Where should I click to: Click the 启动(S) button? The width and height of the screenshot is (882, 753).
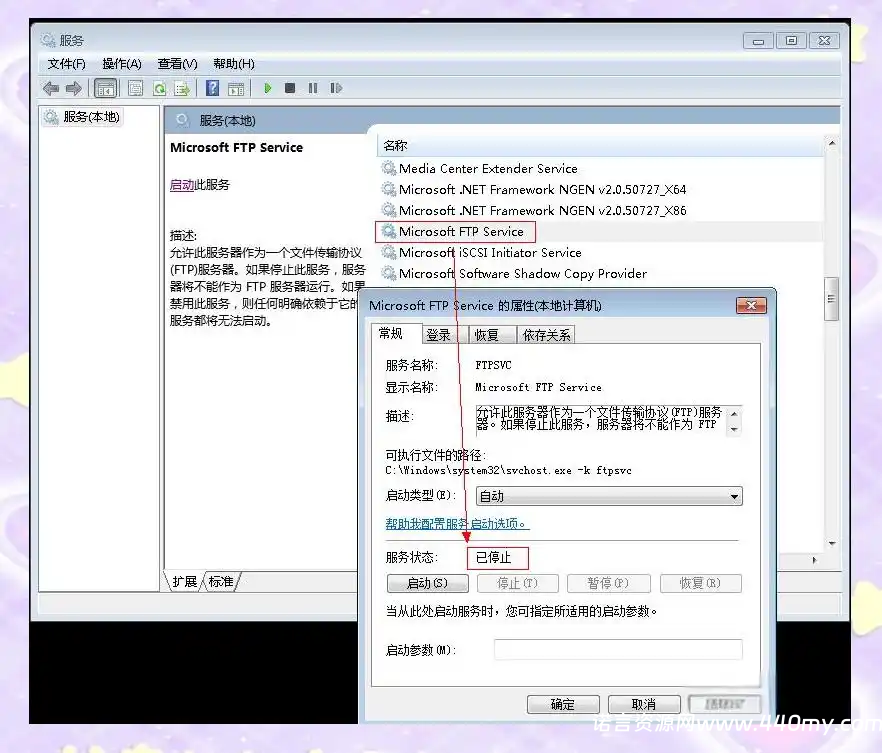pyautogui.click(x=428, y=583)
